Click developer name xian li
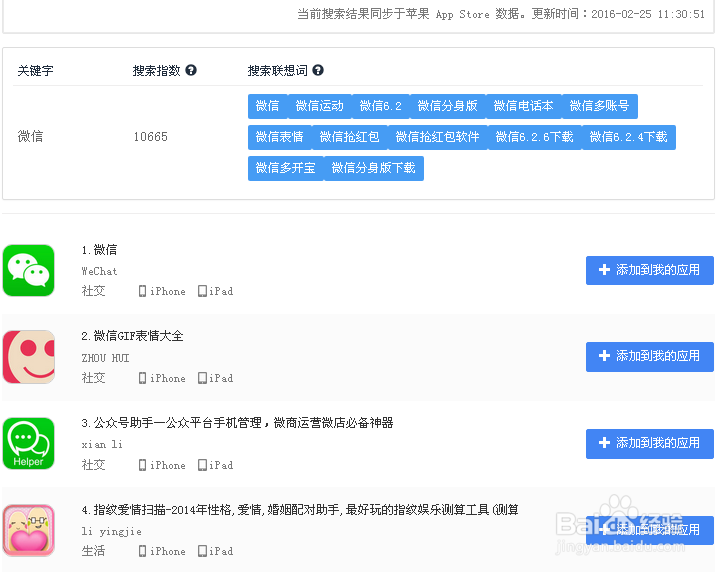 tap(102, 444)
